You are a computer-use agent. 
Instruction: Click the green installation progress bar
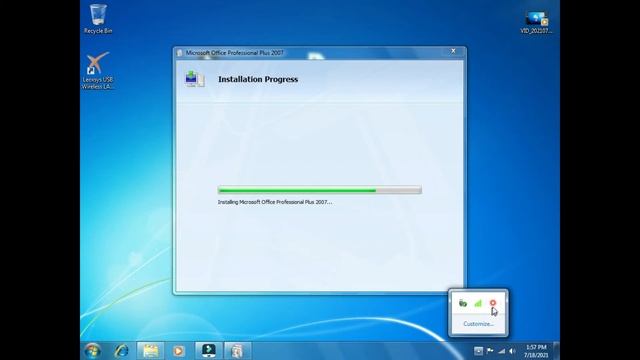320,190
